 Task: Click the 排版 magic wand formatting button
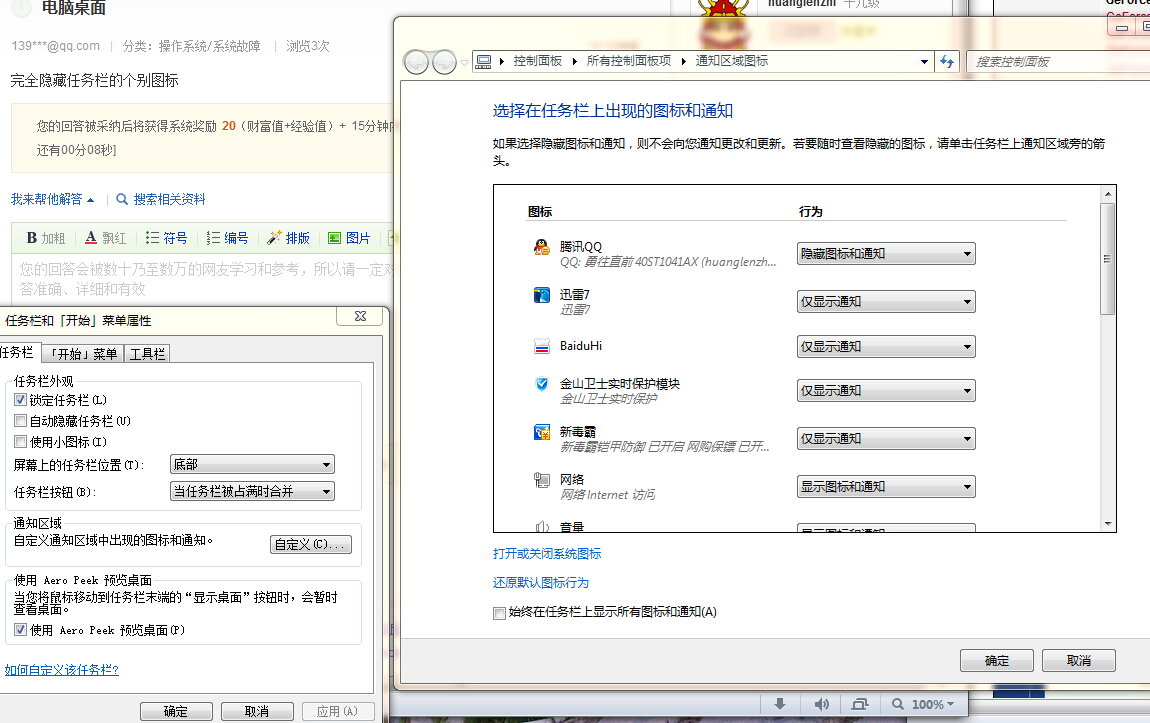pyautogui.click(x=288, y=238)
